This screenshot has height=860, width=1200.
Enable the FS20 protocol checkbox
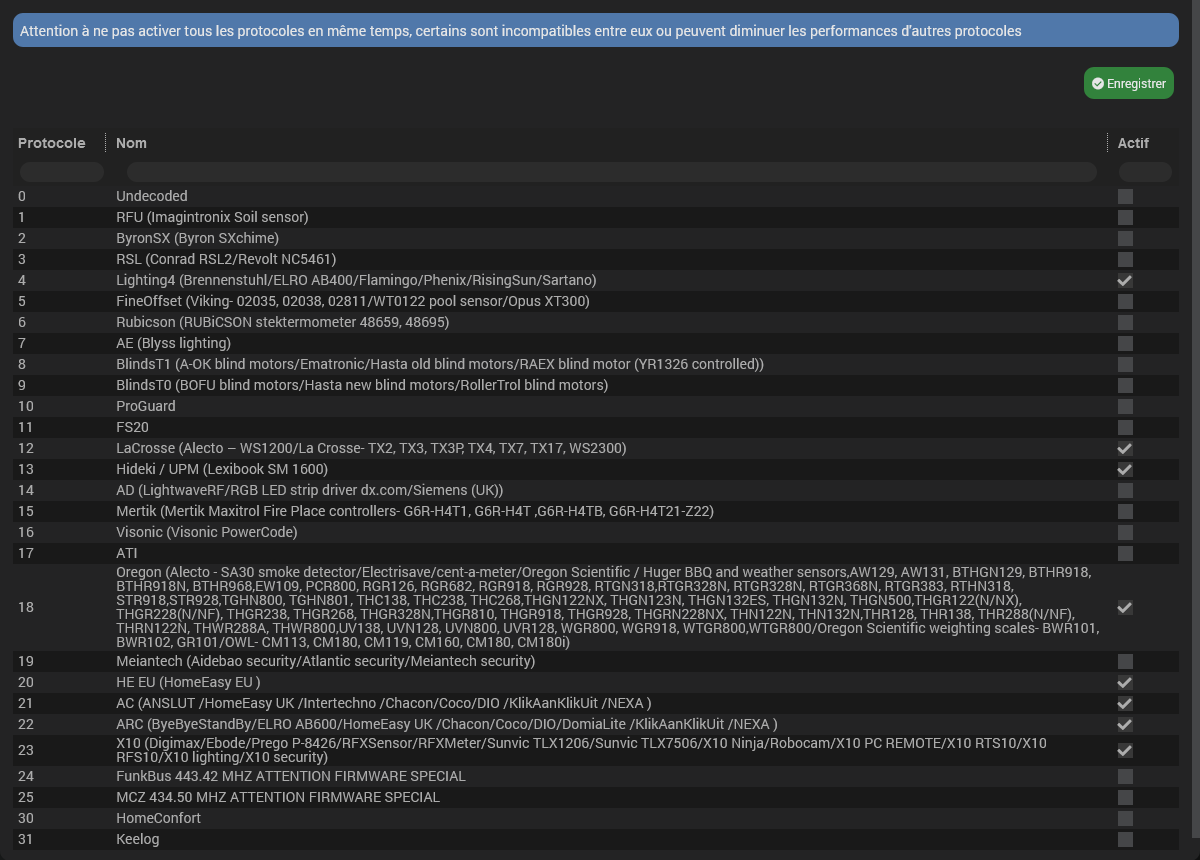[x=1126, y=428]
